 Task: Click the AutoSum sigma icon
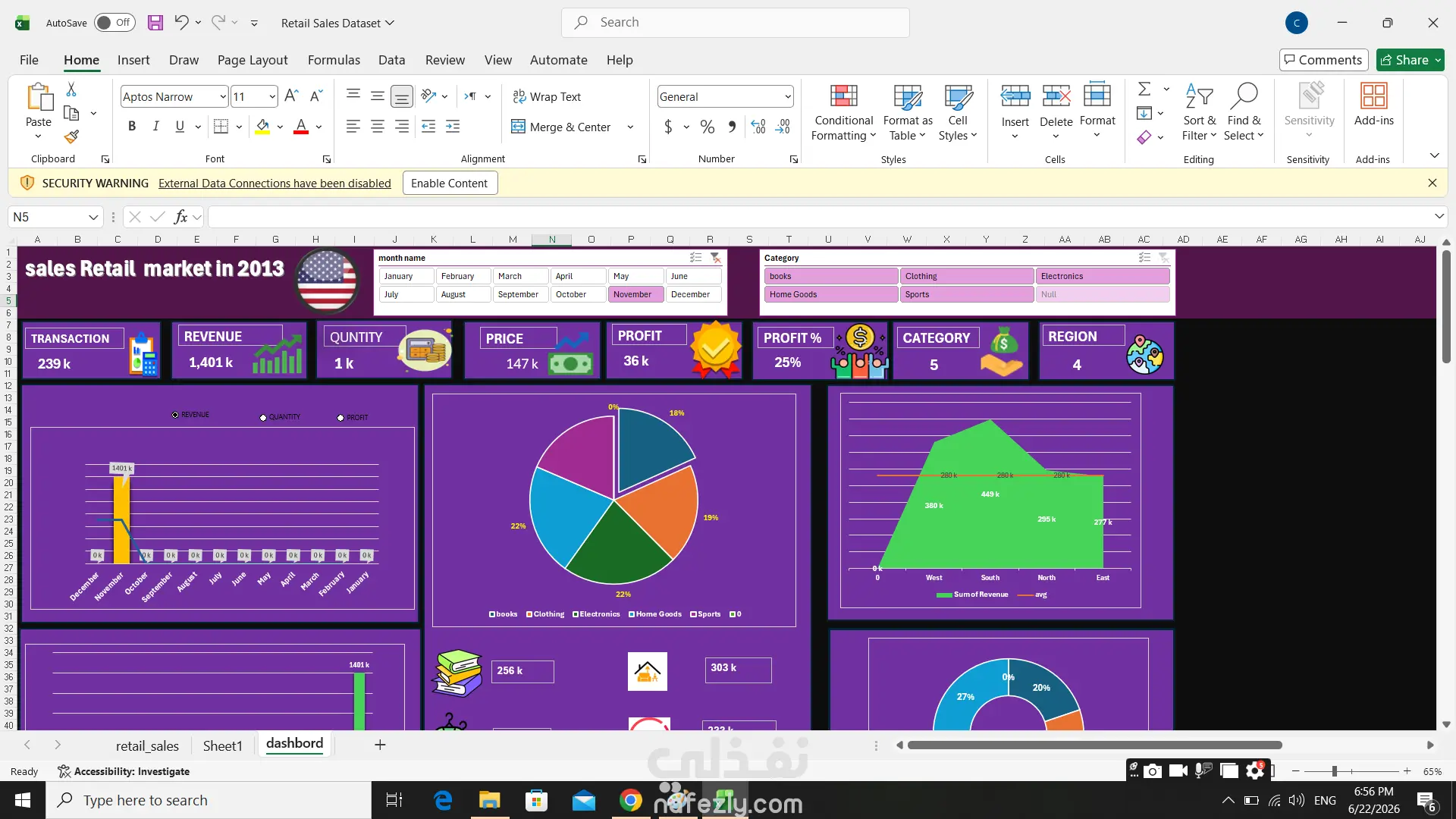pyautogui.click(x=1144, y=89)
